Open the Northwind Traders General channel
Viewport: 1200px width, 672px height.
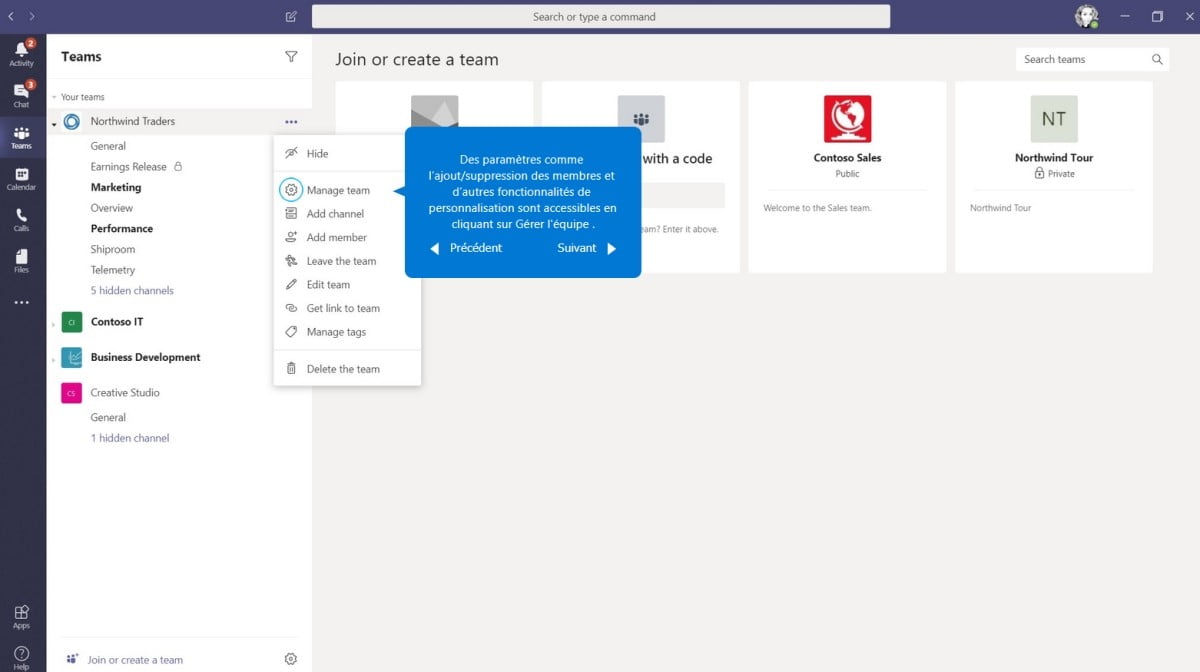click(x=108, y=146)
